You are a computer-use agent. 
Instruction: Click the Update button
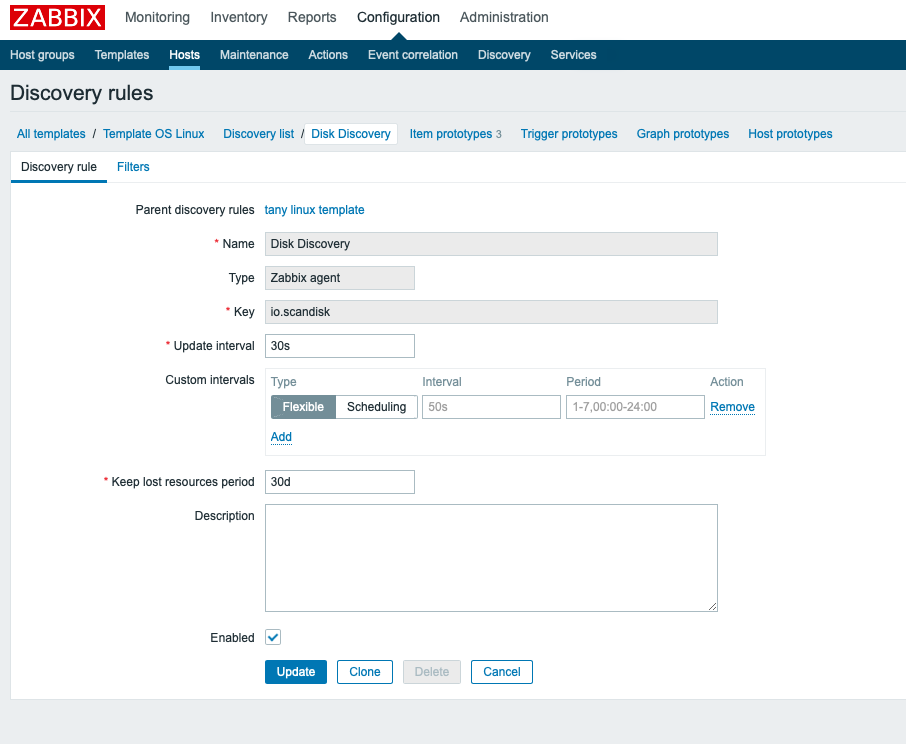296,672
